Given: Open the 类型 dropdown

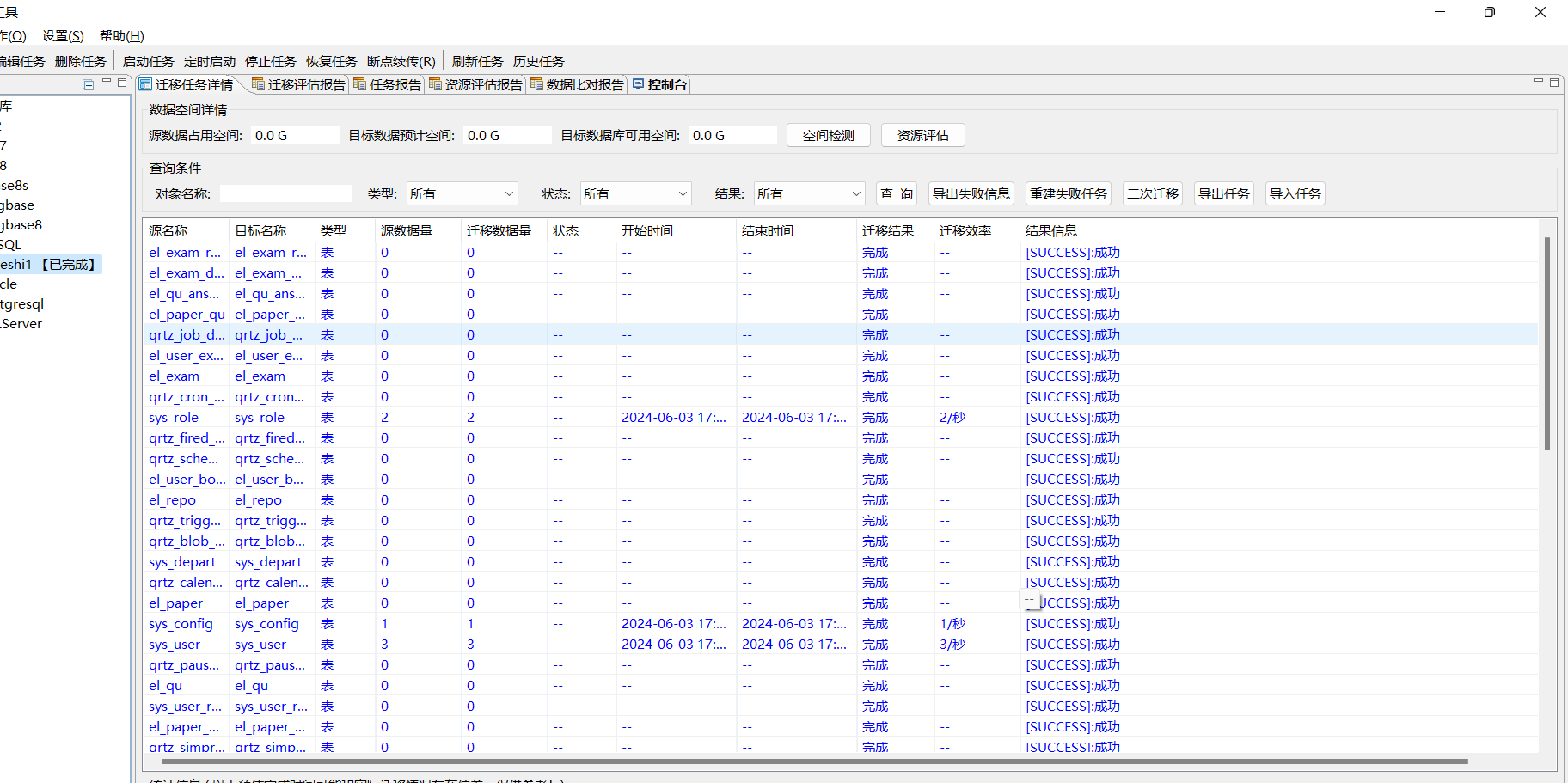Looking at the screenshot, I should pyautogui.click(x=462, y=194).
